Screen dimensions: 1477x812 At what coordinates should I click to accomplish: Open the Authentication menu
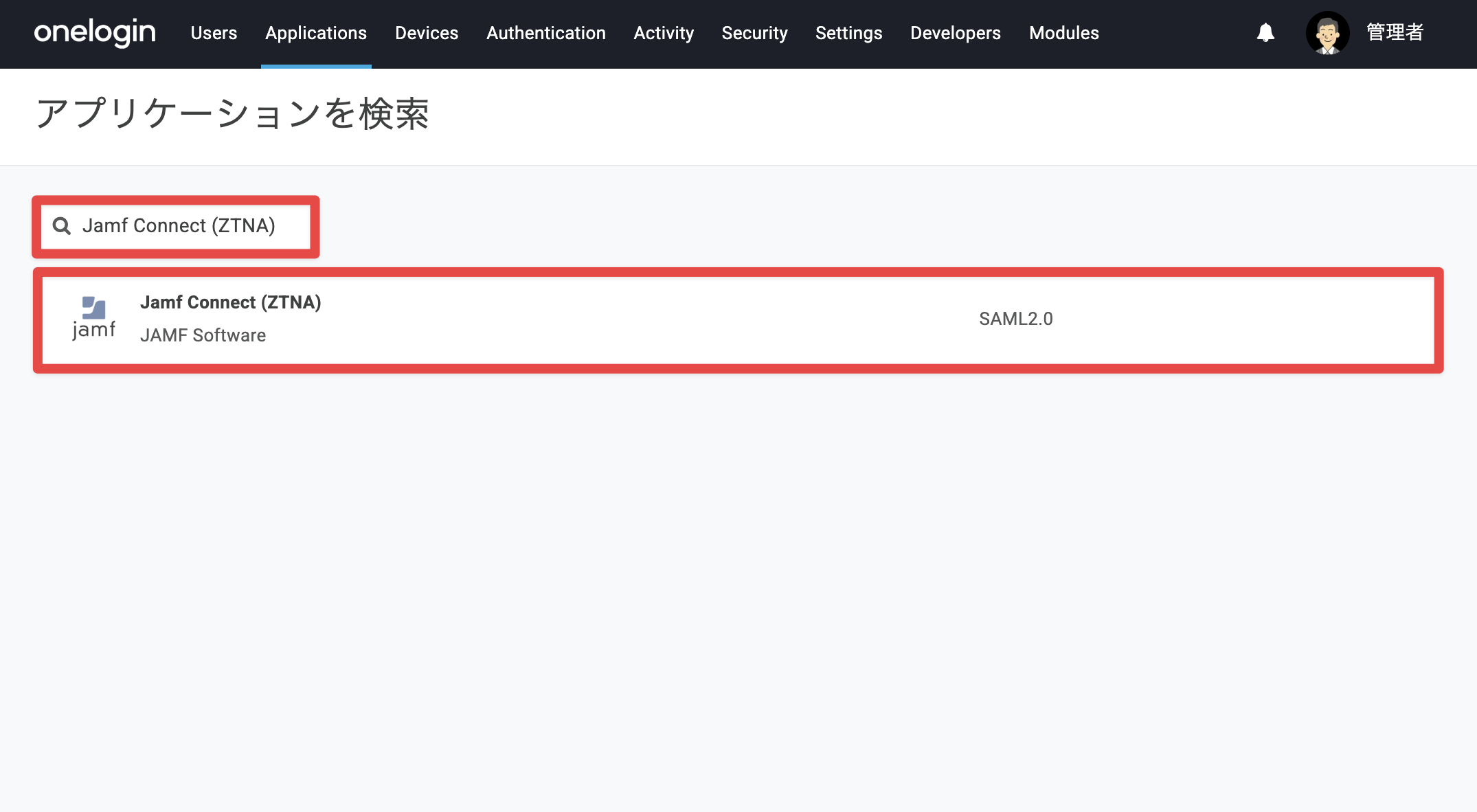coord(546,33)
